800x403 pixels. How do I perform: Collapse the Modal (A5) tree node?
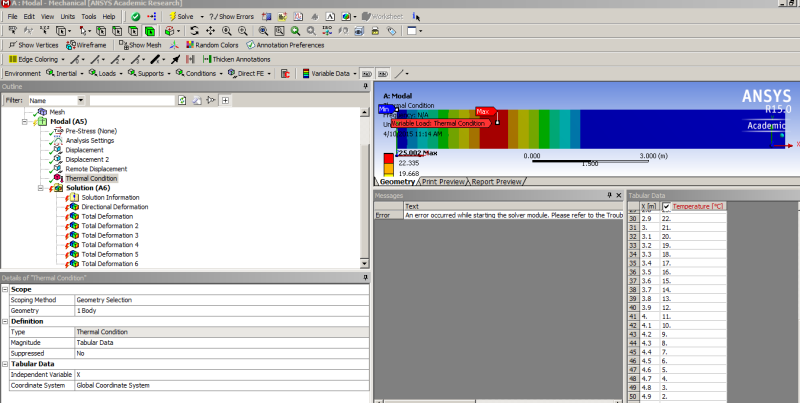click(24, 122)
